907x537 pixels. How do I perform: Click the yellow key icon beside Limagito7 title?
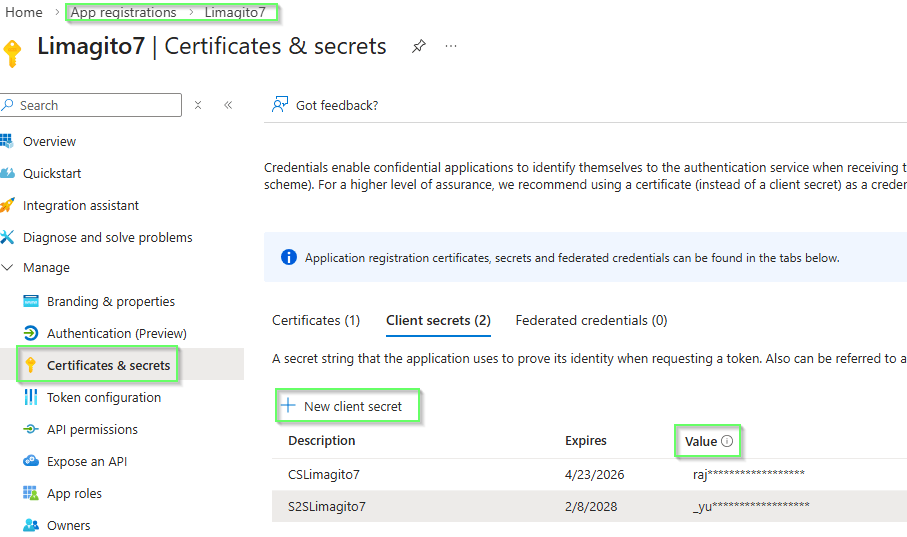[12, 54]
